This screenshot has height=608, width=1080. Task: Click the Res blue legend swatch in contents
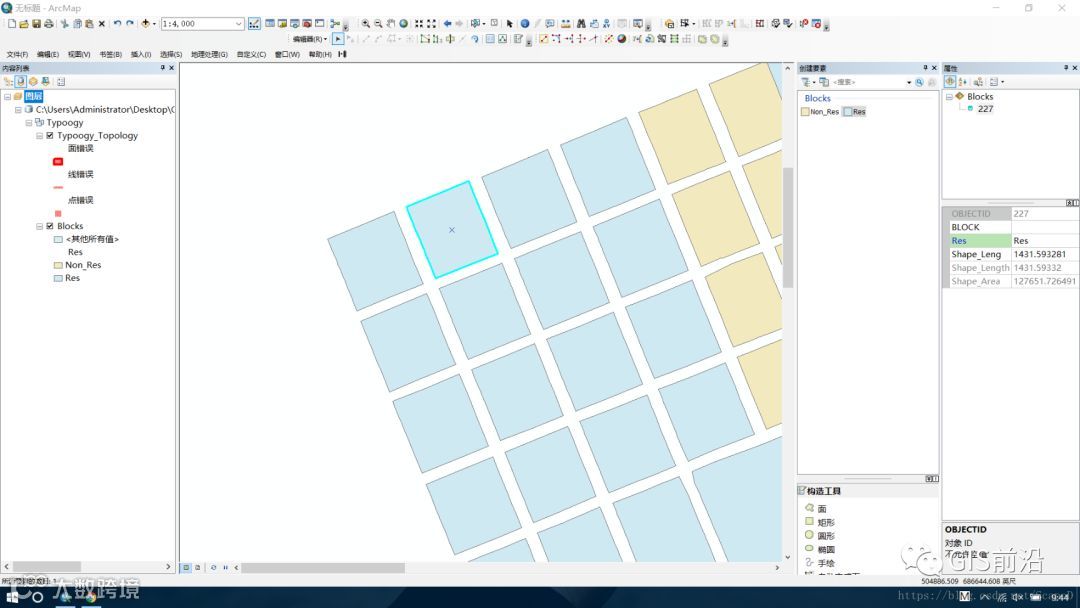[x=59, y=278]
